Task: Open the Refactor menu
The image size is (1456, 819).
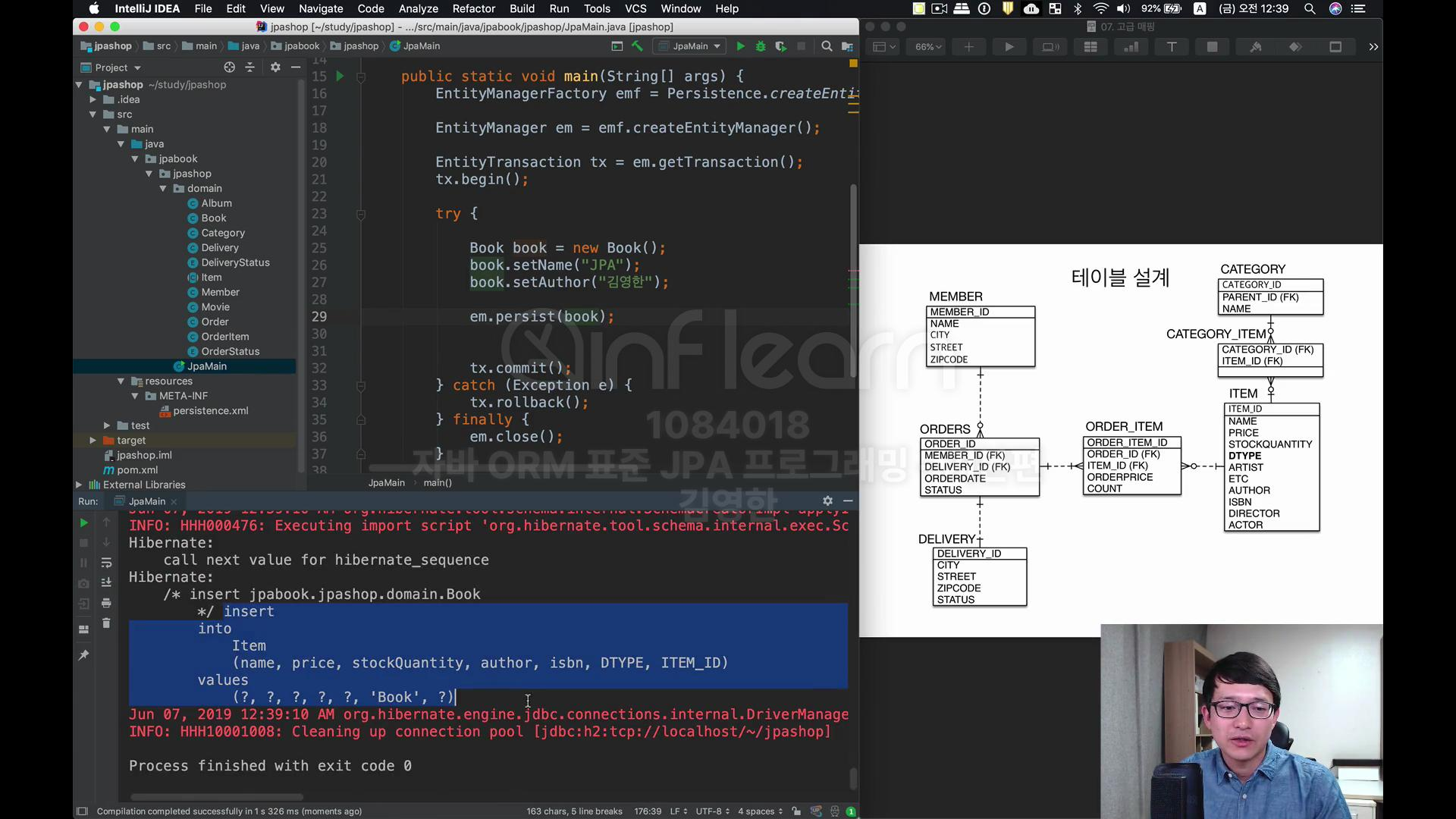Action: point(473,8)
